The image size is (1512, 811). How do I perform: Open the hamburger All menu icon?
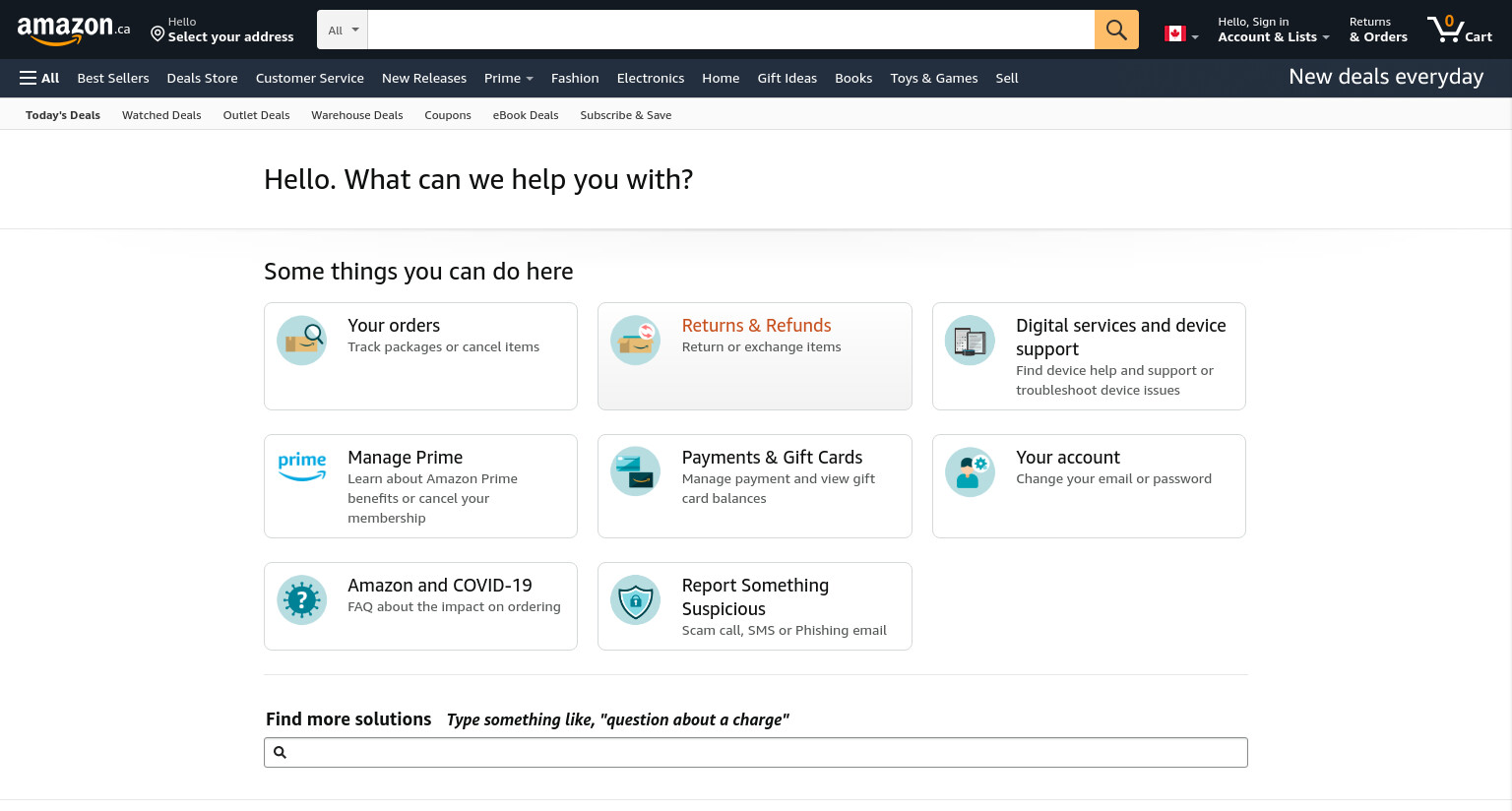click(28, 78)
